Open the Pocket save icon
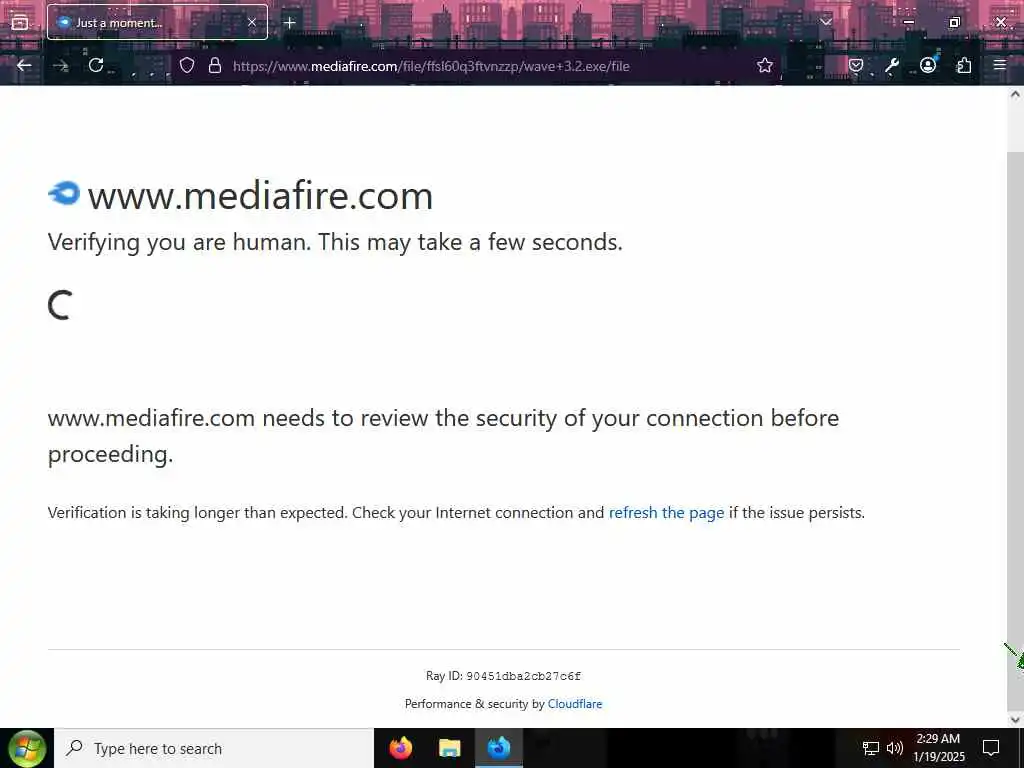Screen dimensions: 1024x768 click(x=856, y=65)
